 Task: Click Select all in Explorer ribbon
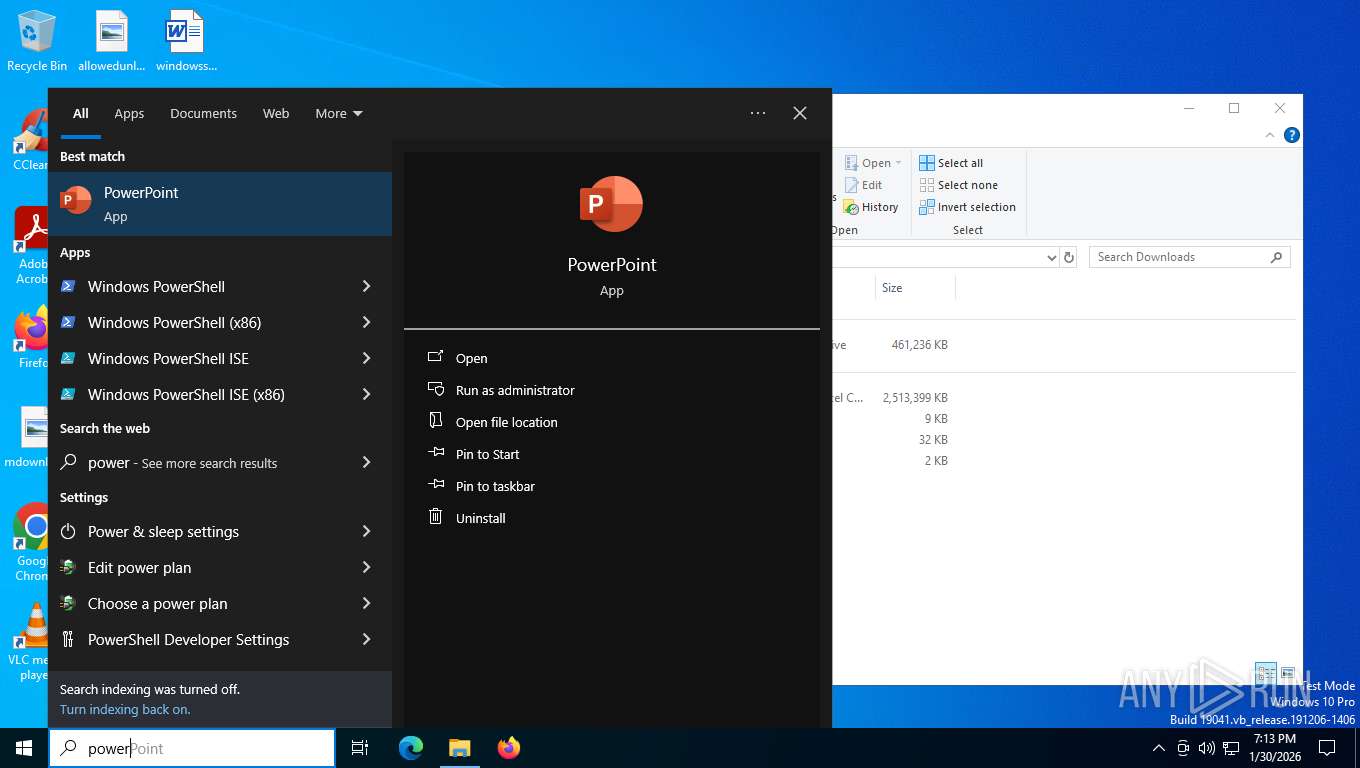click(x=951, y=163)
